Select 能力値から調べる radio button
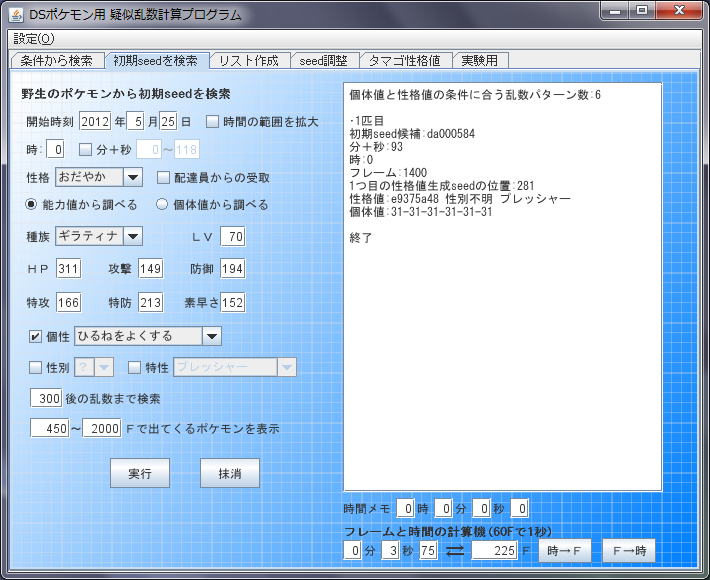 pos(31,205)
